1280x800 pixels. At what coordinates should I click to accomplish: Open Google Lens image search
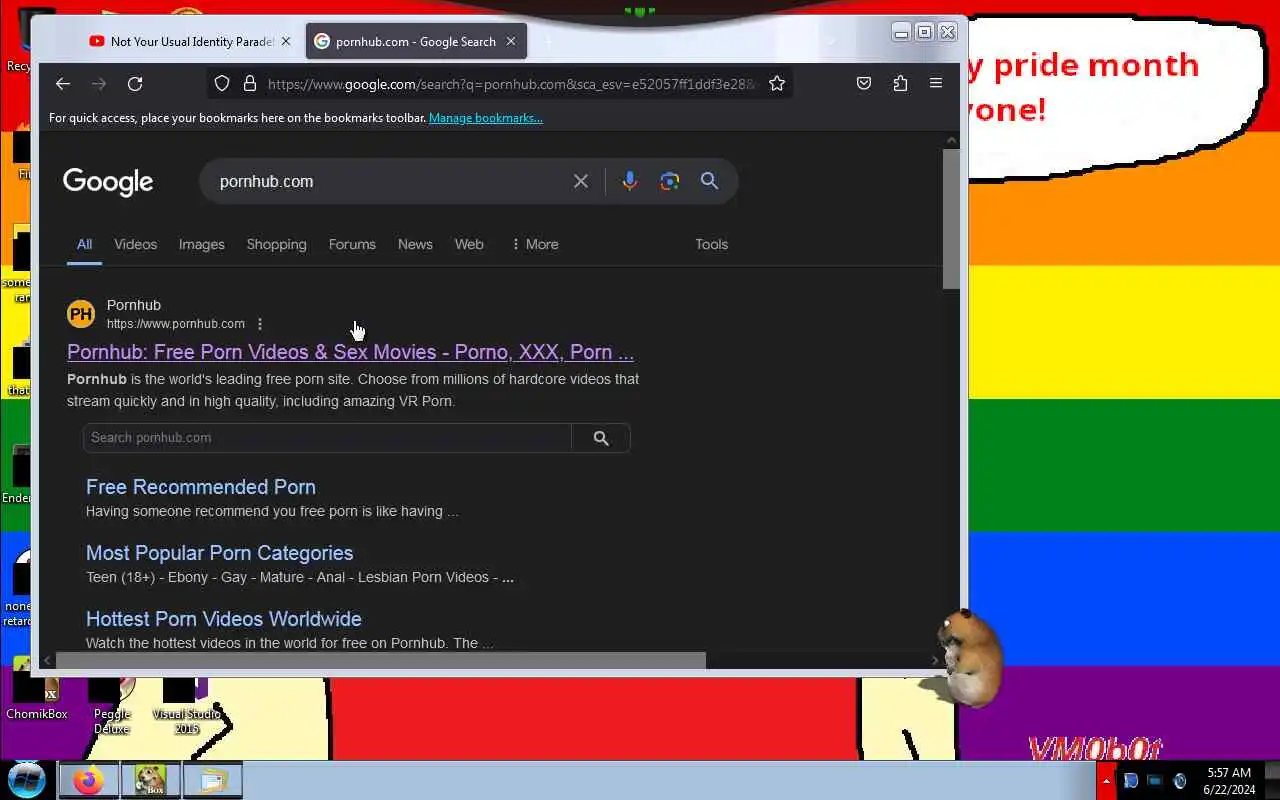(x=670, y=181)
